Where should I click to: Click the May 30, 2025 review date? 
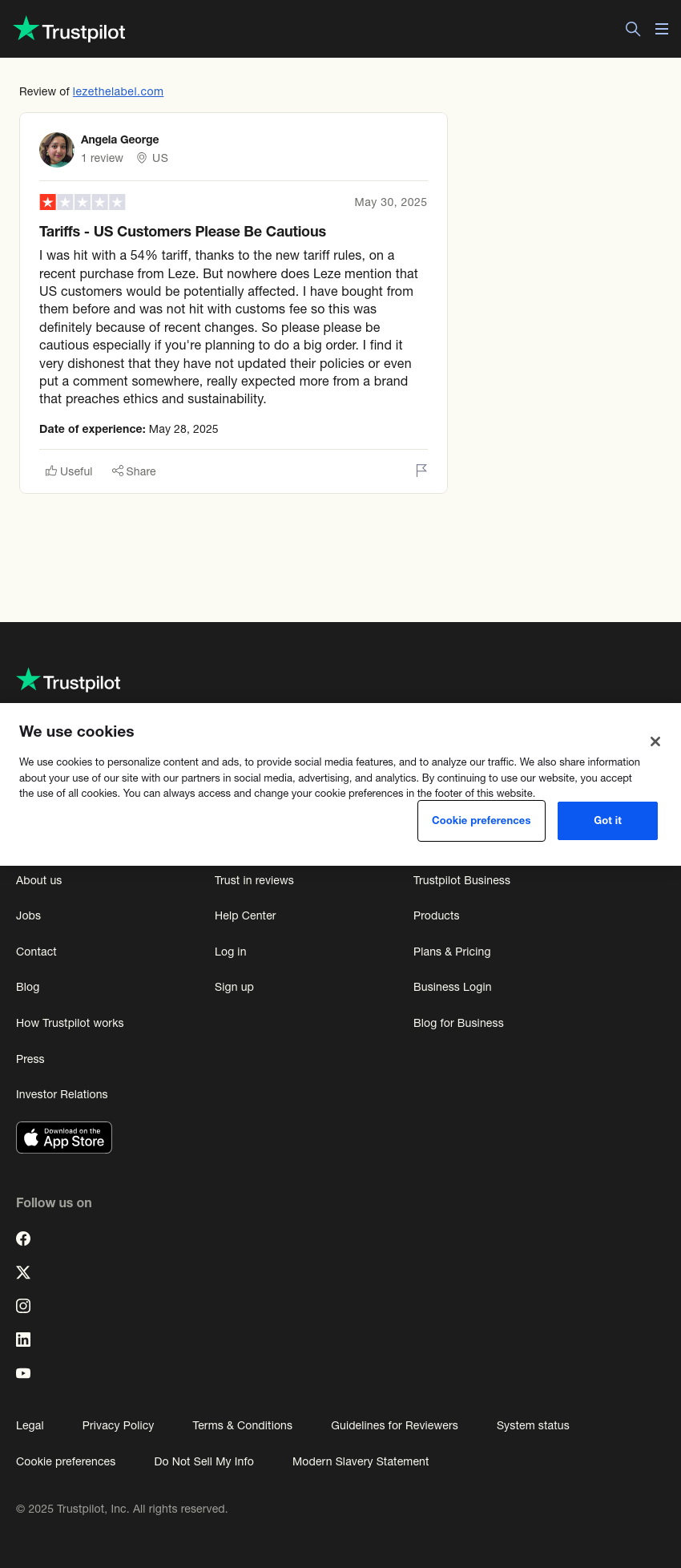[391, 202]
